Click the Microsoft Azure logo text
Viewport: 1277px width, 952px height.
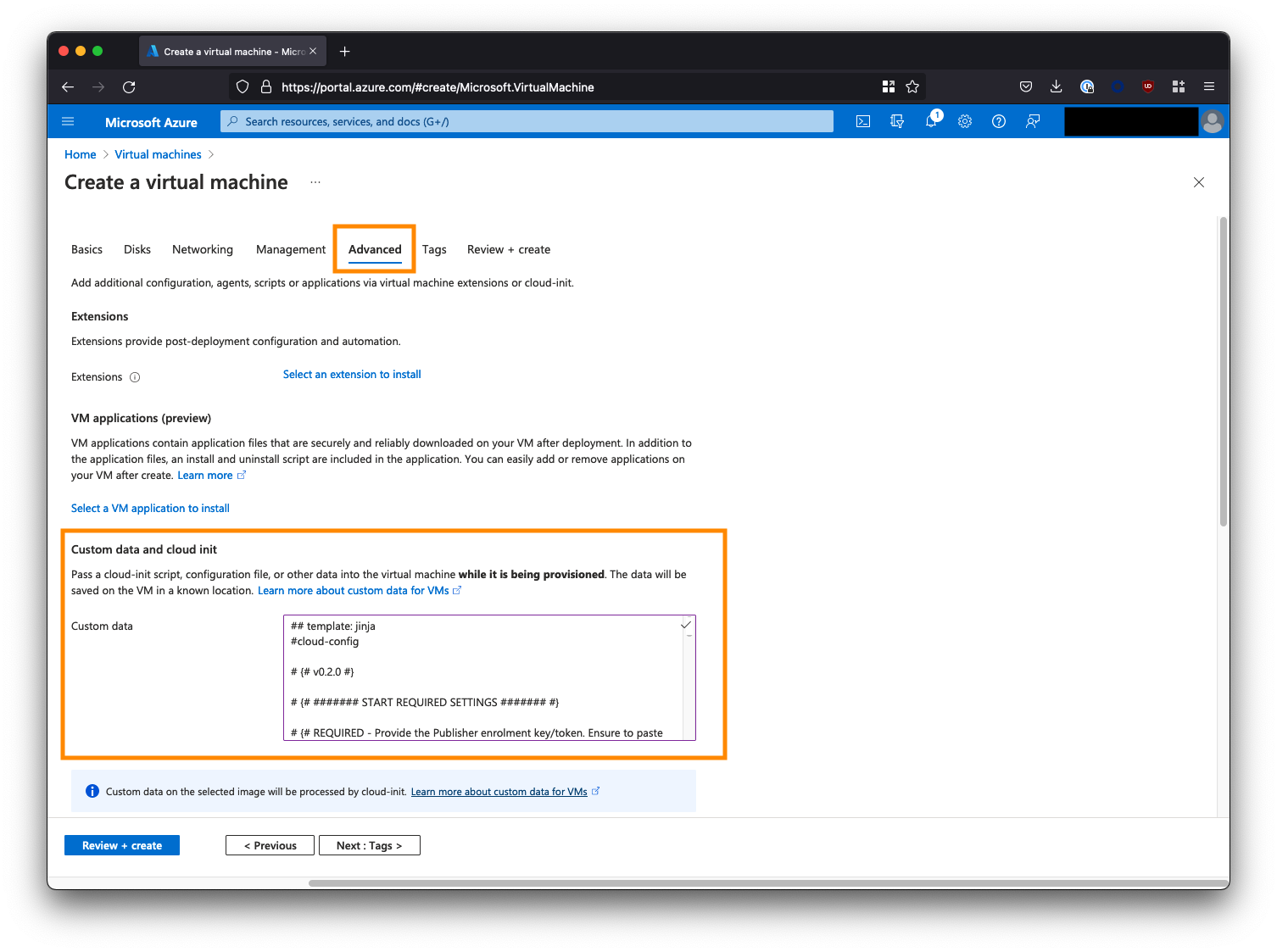pos(151,122)
